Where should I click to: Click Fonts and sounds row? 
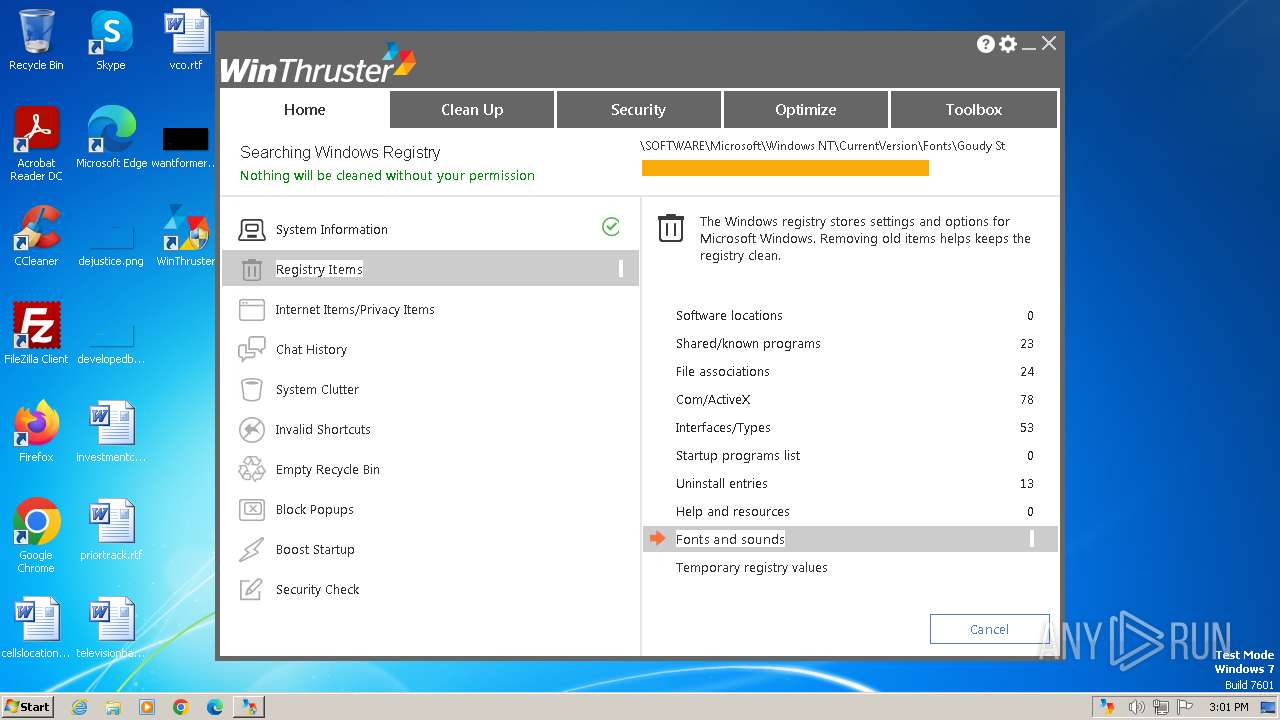click(850, 539)
